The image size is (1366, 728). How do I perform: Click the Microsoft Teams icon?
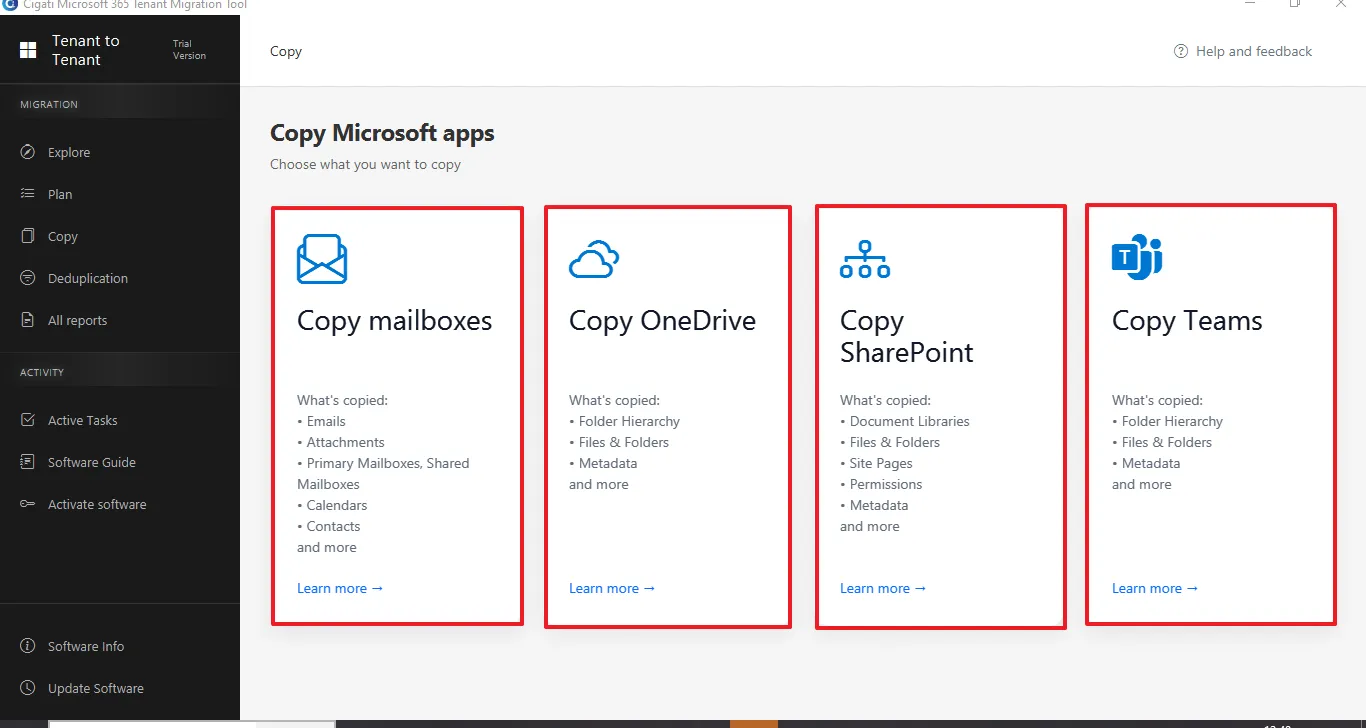click(1137, 259)
